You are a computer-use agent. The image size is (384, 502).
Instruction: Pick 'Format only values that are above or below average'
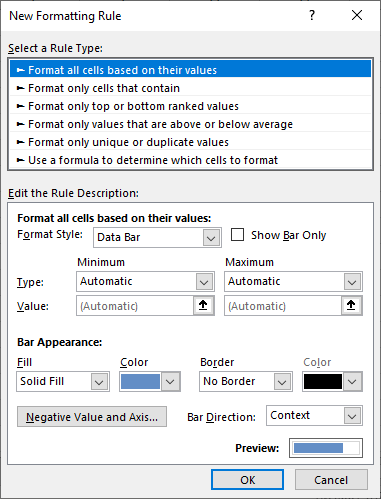pos(190,124)
